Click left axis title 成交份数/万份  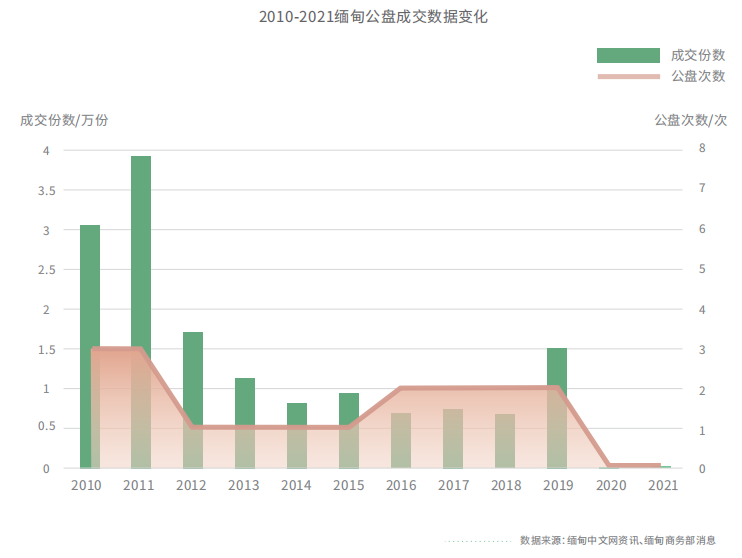tap(64, 120)
